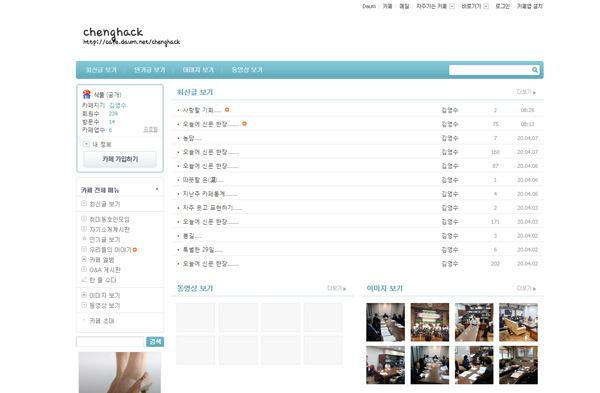Click the 카페 가입하기 button

[120, 159]
